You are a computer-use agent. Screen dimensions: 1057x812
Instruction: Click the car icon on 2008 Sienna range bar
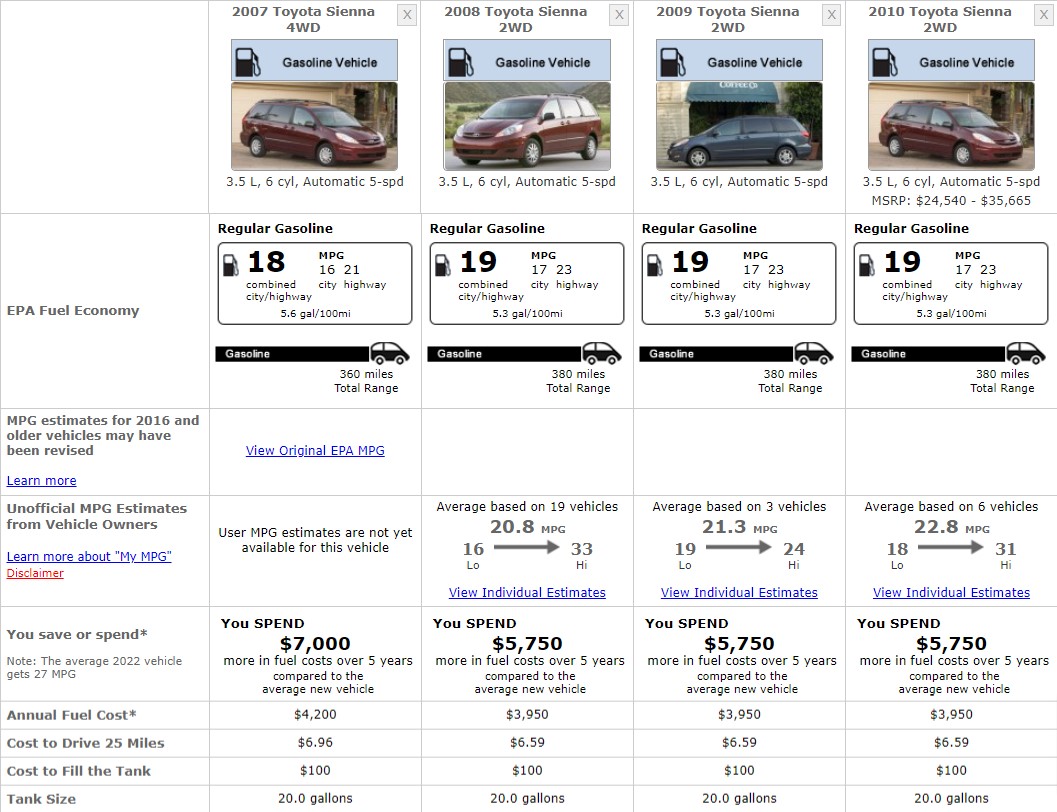point(602,353)
